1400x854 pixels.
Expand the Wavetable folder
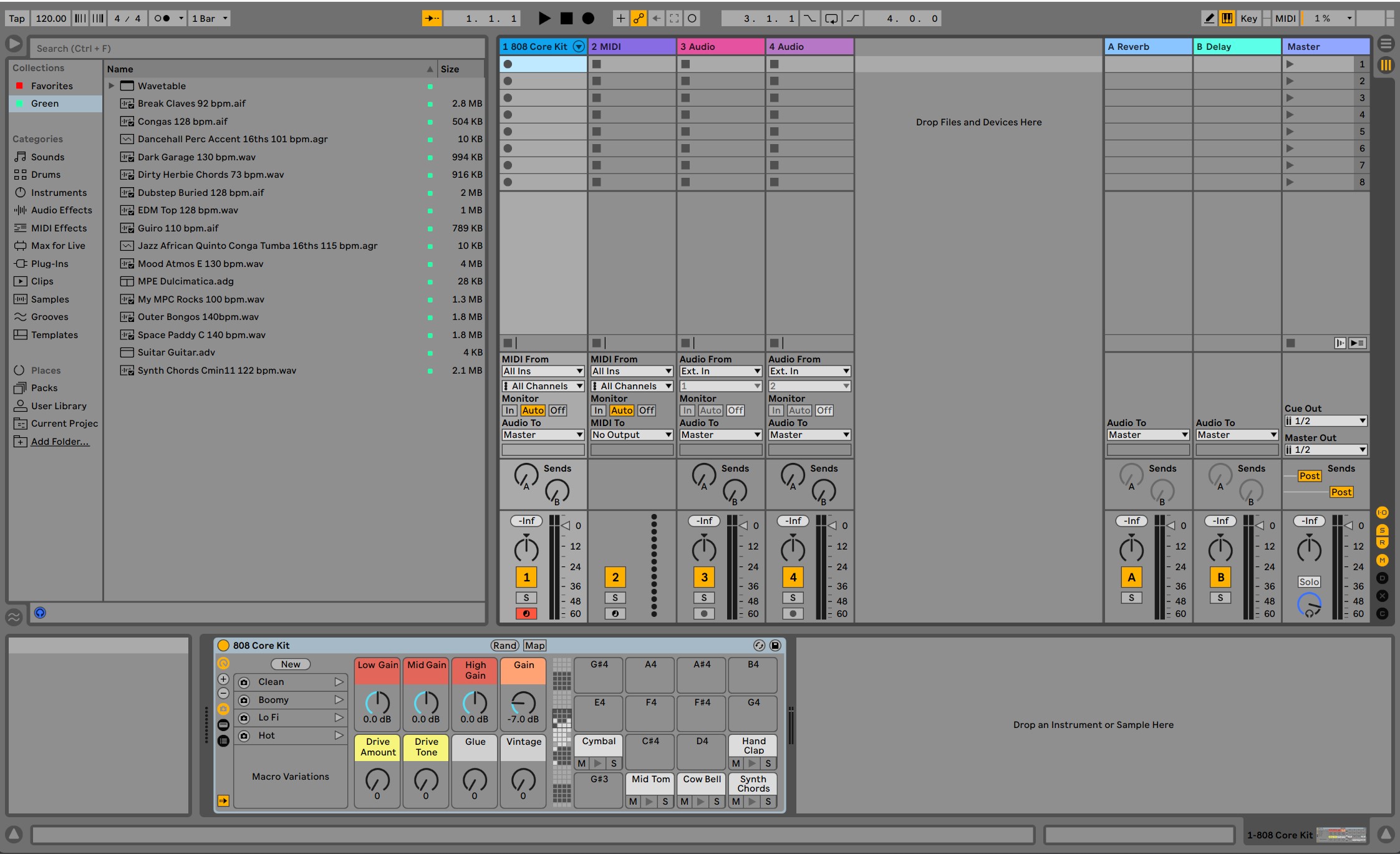(x=112, y=86)
